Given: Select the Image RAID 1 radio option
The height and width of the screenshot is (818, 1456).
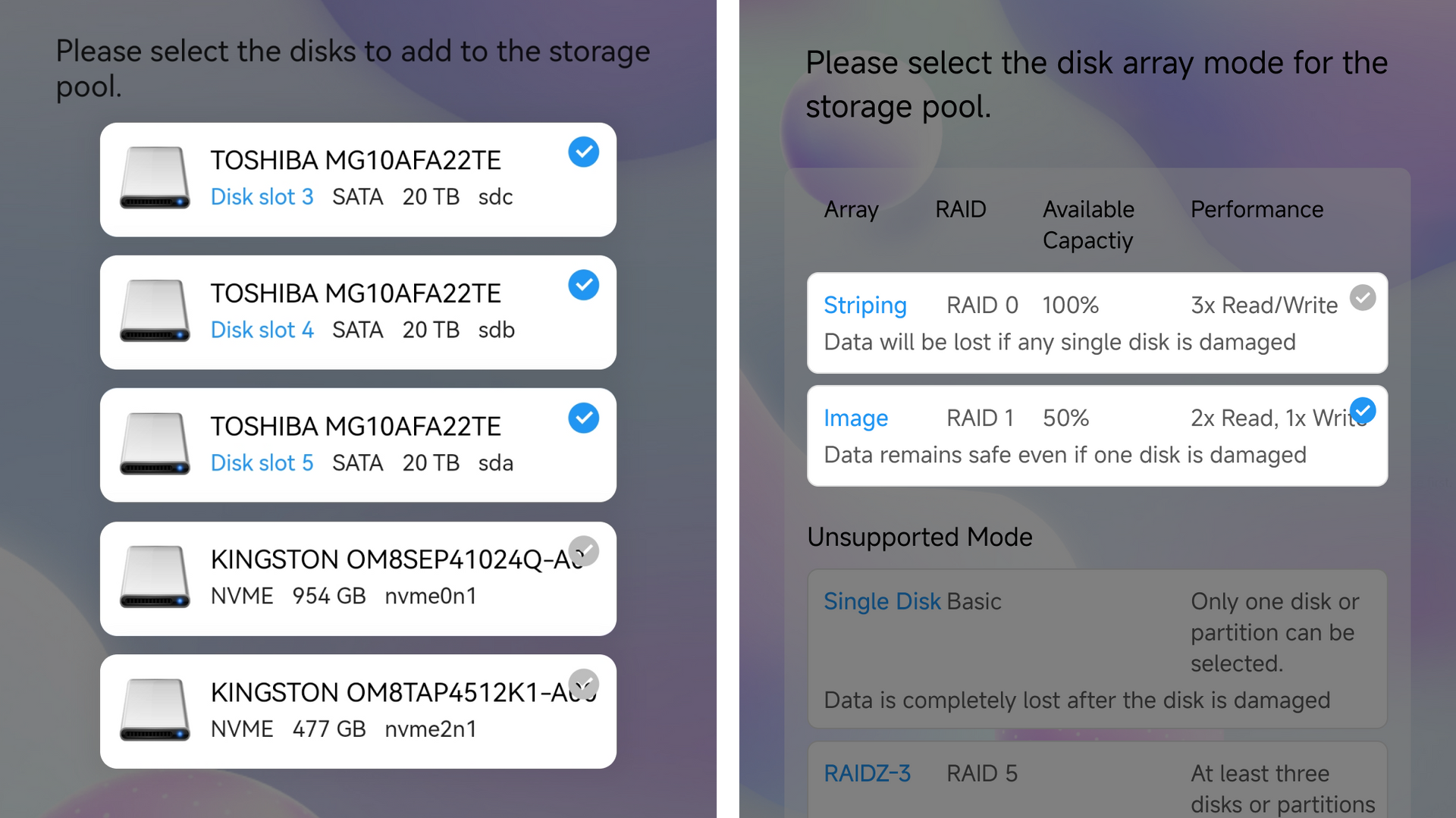Looking at the screenshot, I should [1362, 411].
